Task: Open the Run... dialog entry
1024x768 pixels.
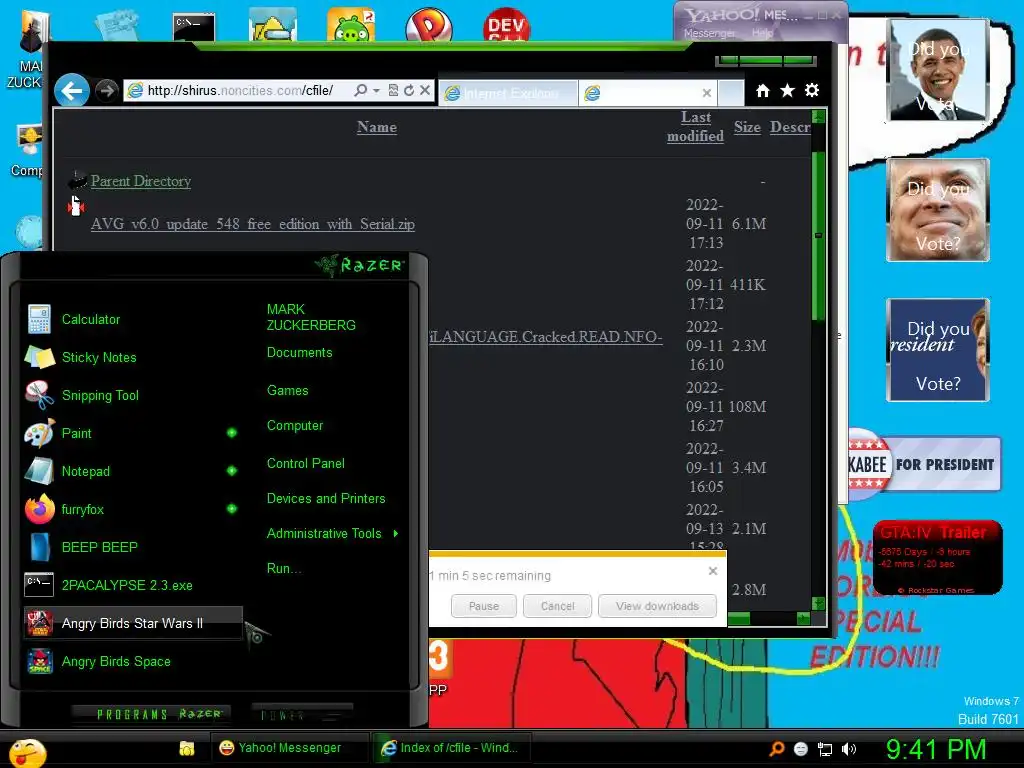Action: coord(283,569)
